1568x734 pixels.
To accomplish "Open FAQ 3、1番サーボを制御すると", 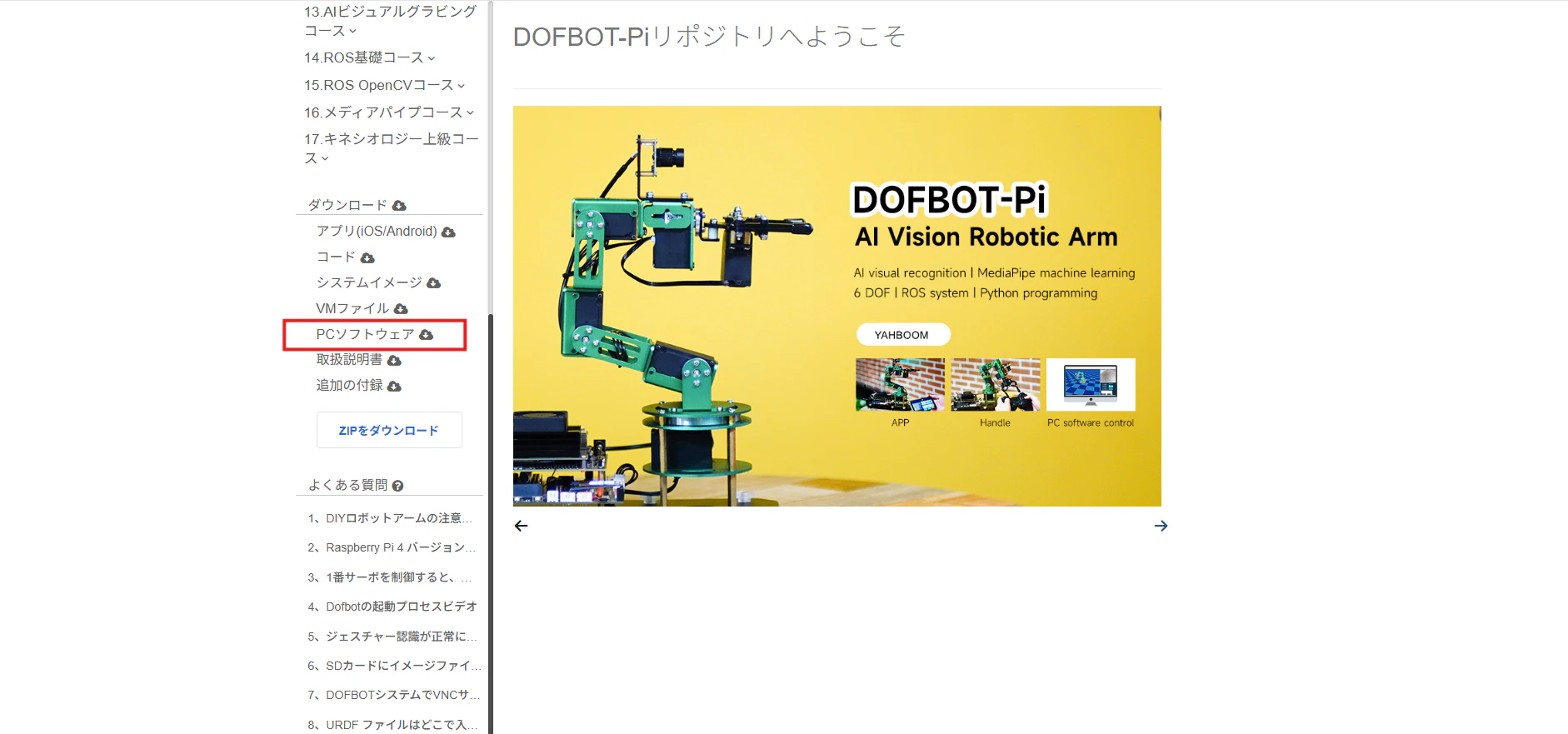I will coord(390,577).
